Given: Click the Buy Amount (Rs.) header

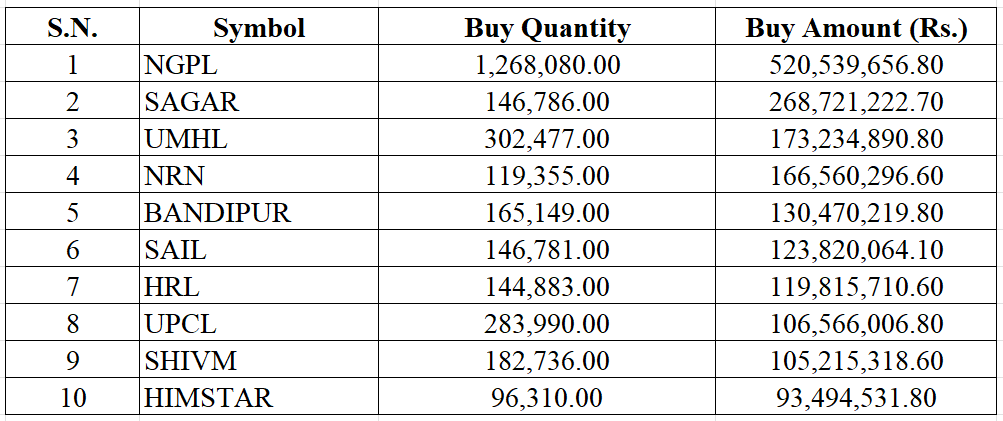Looking at the screenshot, I should coord(856,28).
